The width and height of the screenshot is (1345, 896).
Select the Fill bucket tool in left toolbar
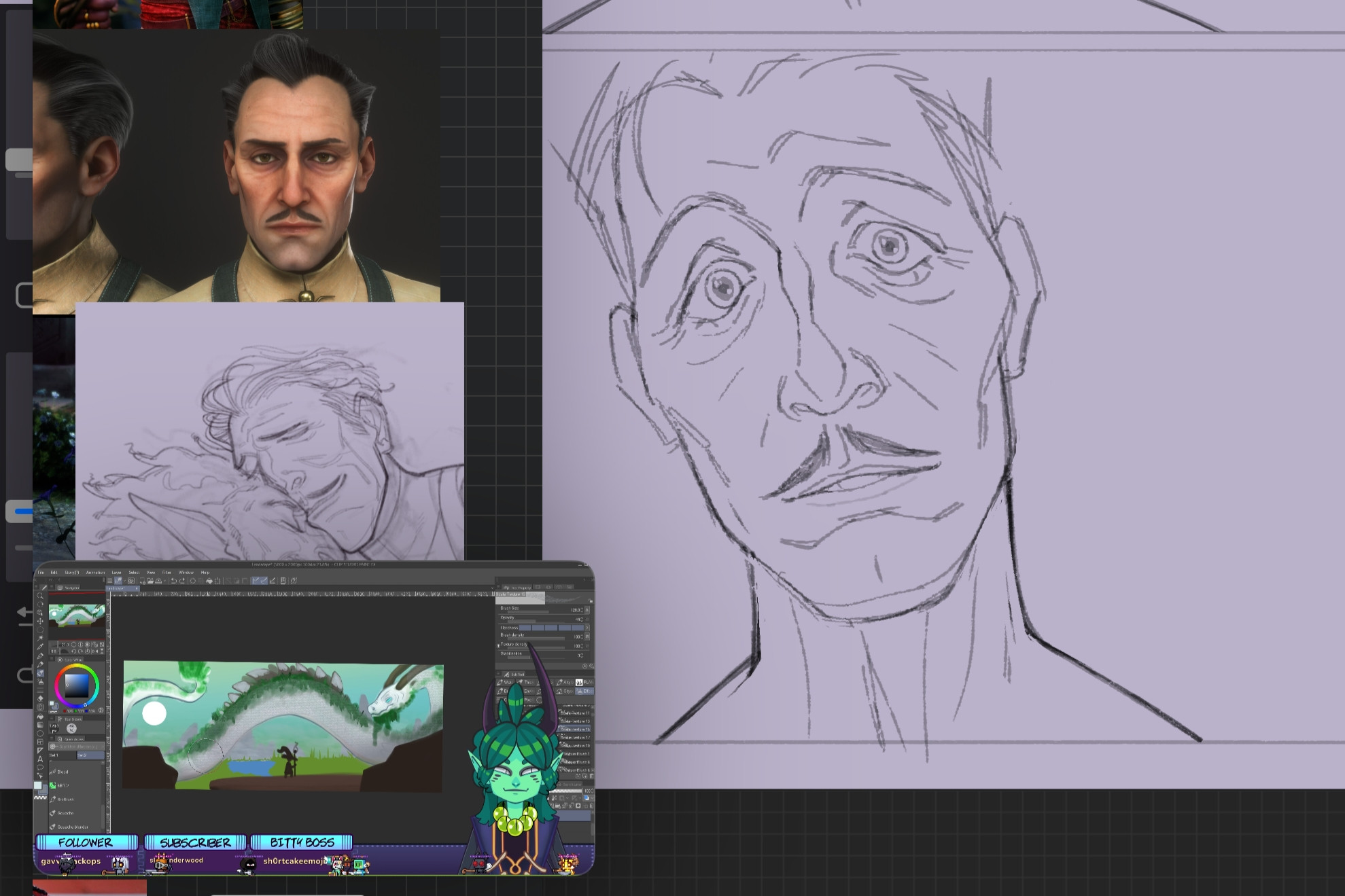pos(40,716)
